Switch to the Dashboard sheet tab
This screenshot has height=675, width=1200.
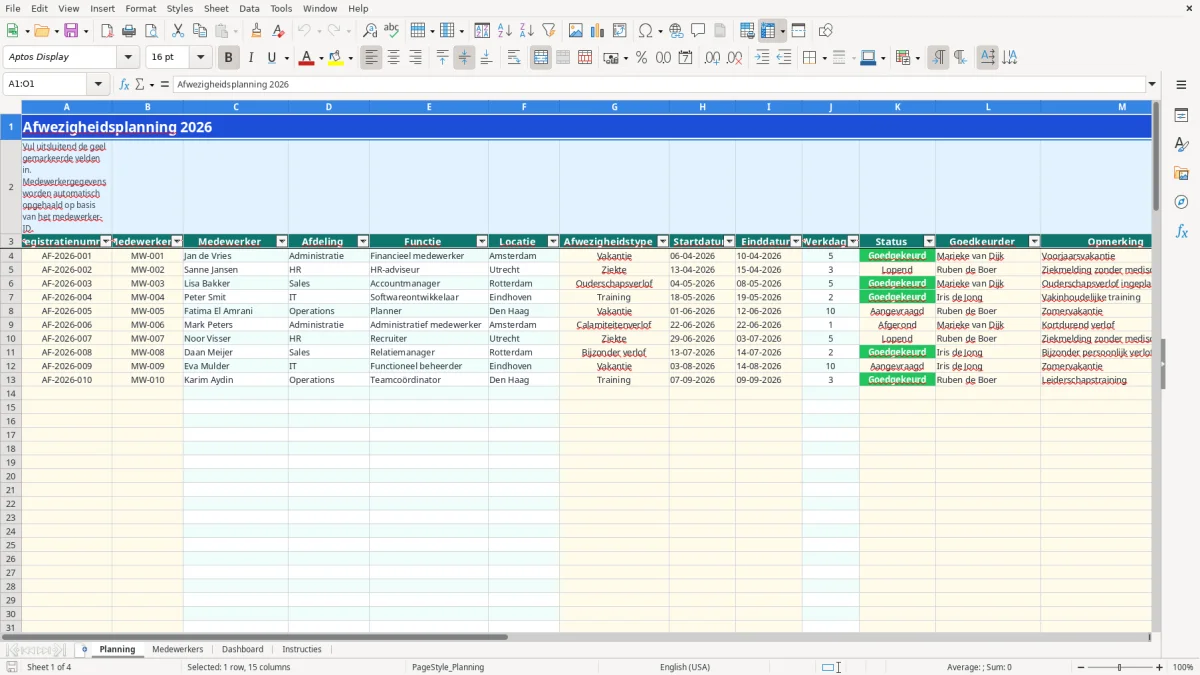click(243, 649)
